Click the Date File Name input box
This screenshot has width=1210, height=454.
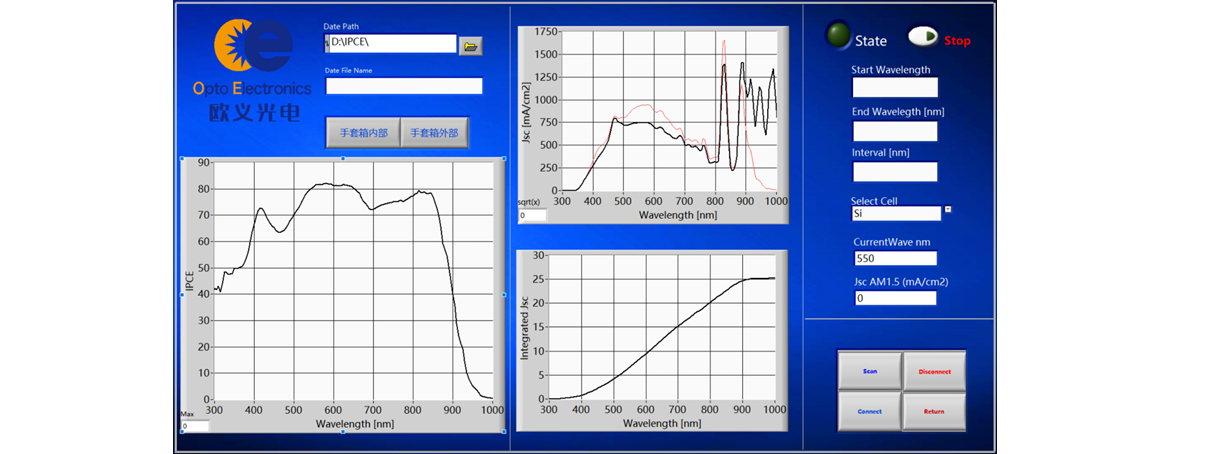pyautogui.click(x=404, y=86)
